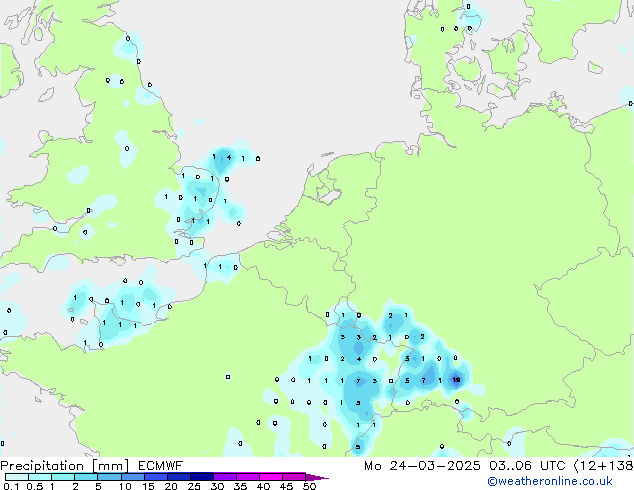Click the '(12+138' forecast run label
634x490 pixels.
(603, 466)
